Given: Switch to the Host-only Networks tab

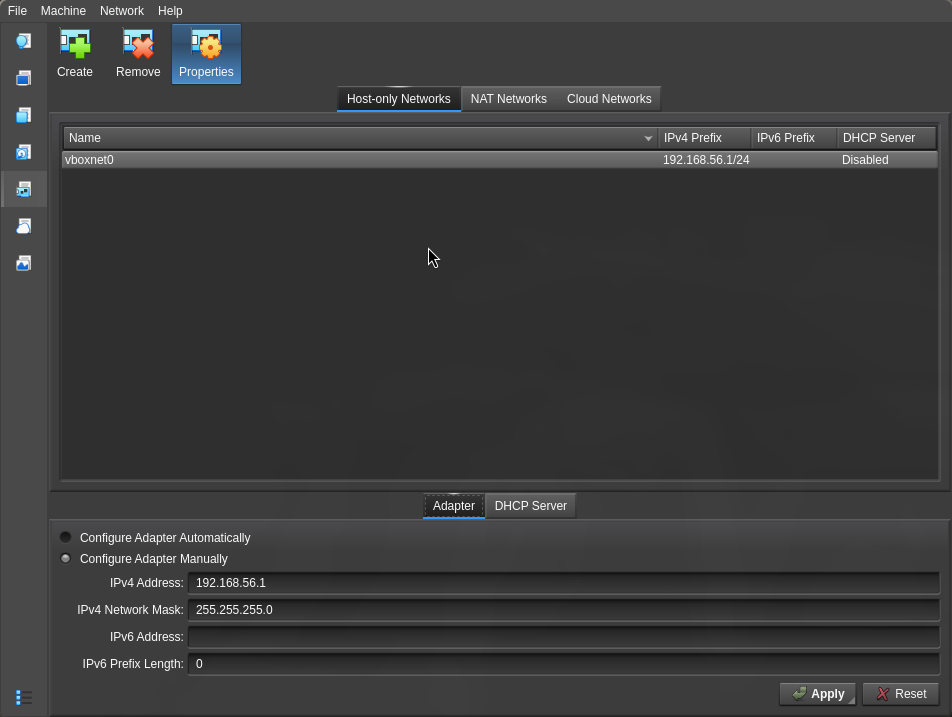Looking at the screenshot, I should tap(399, 99).
